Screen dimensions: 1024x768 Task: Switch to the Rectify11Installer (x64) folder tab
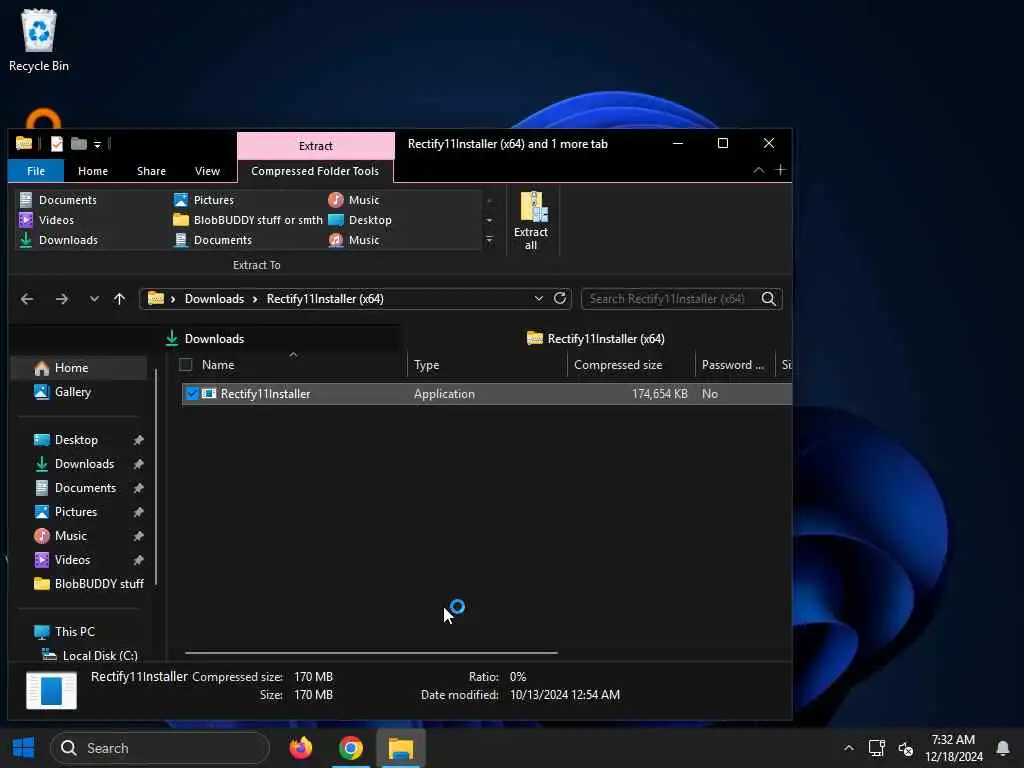596,338
